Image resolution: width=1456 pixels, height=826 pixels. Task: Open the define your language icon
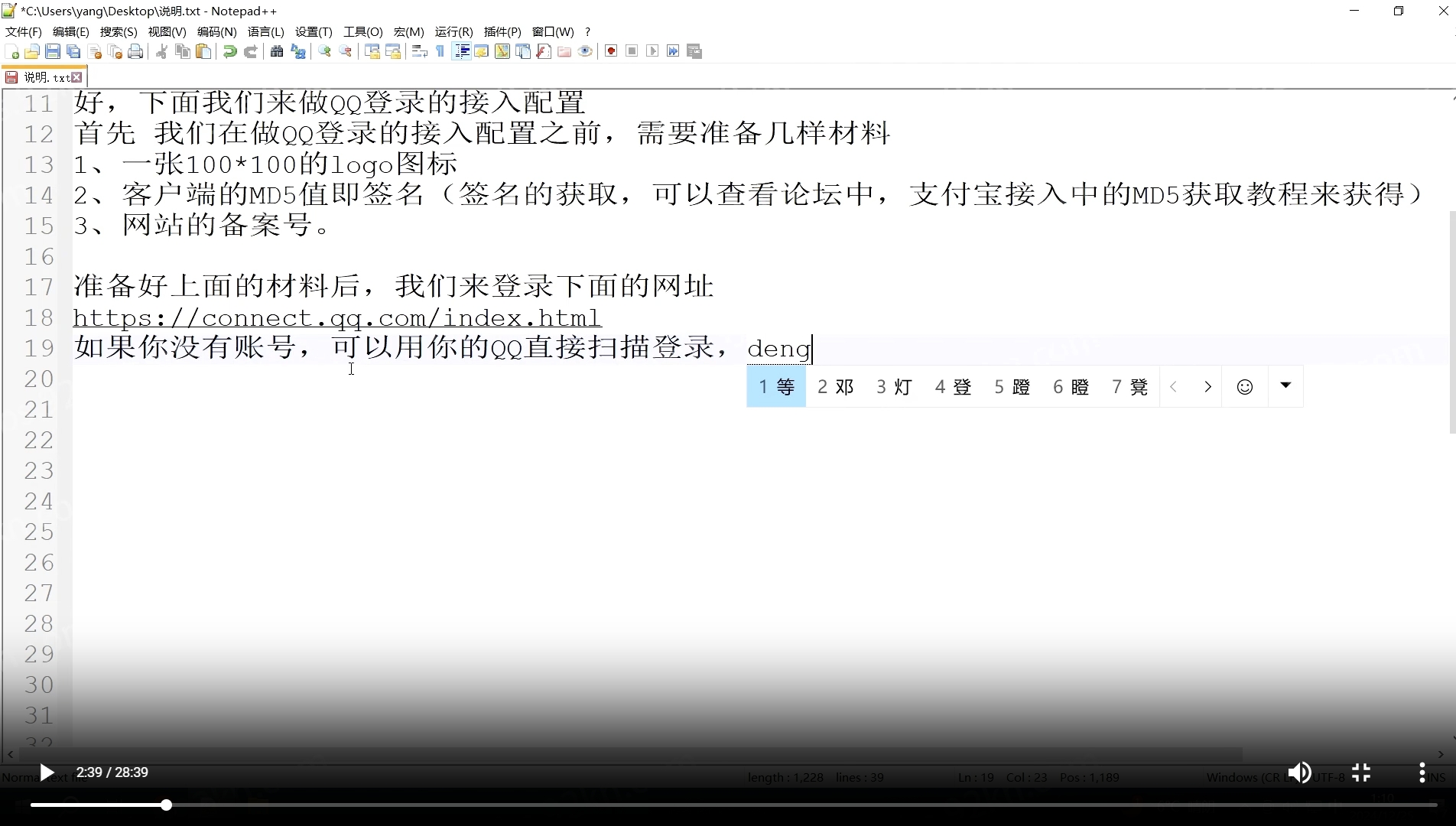(x=482, y=51)
